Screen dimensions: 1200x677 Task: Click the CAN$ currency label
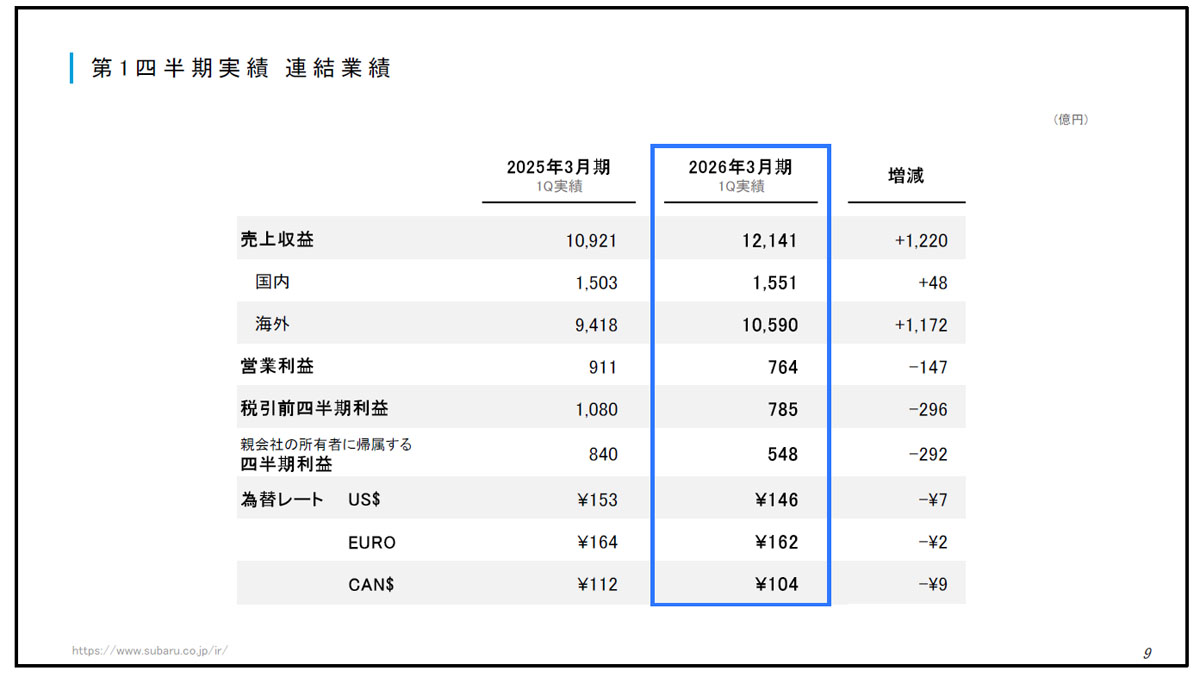371,585
